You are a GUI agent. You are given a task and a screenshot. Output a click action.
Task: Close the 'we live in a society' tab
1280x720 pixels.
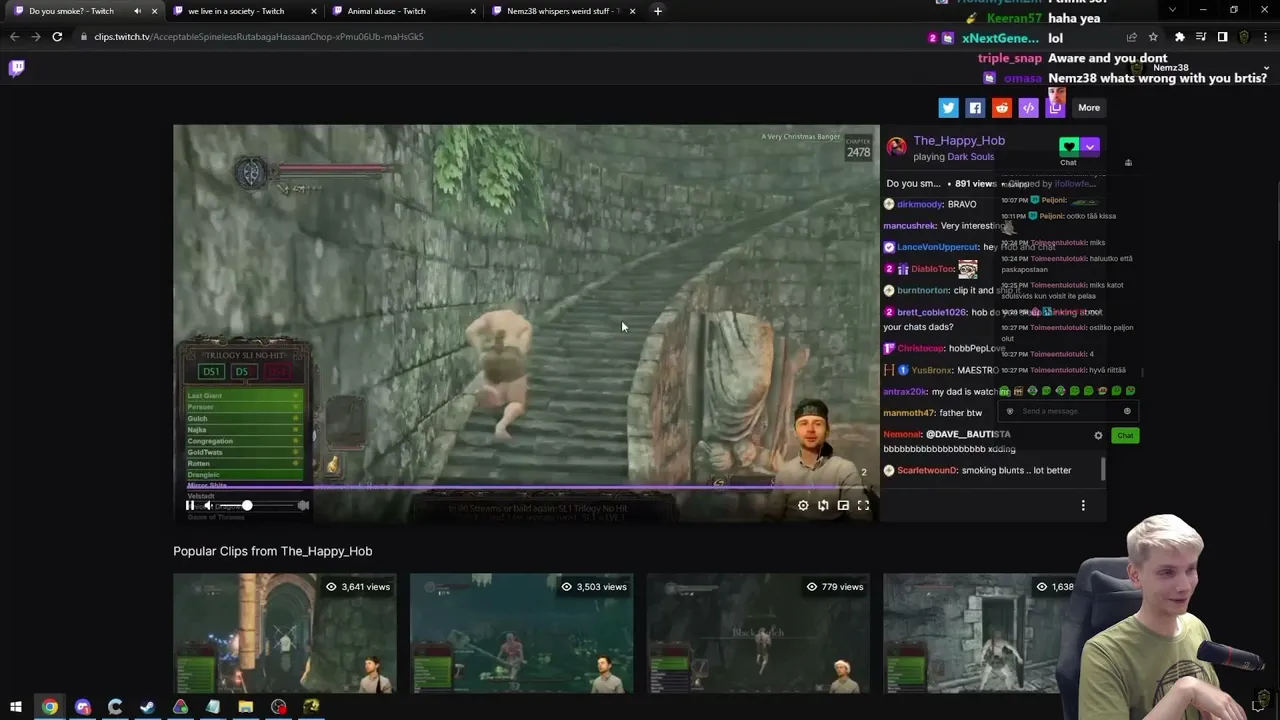[x=314, y=11]
